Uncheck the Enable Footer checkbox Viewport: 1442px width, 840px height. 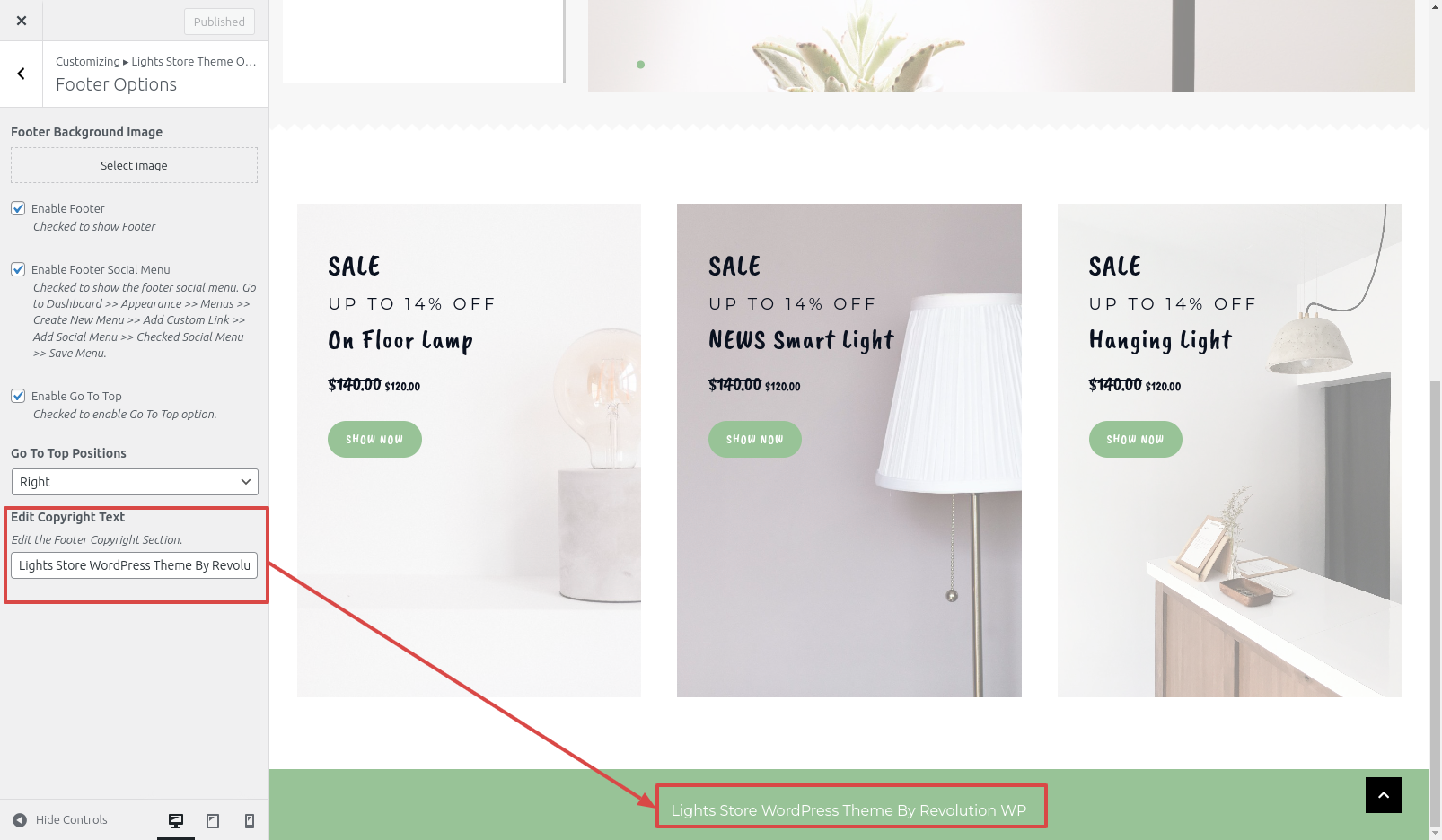pyautogui.click(x=18, y=208)
